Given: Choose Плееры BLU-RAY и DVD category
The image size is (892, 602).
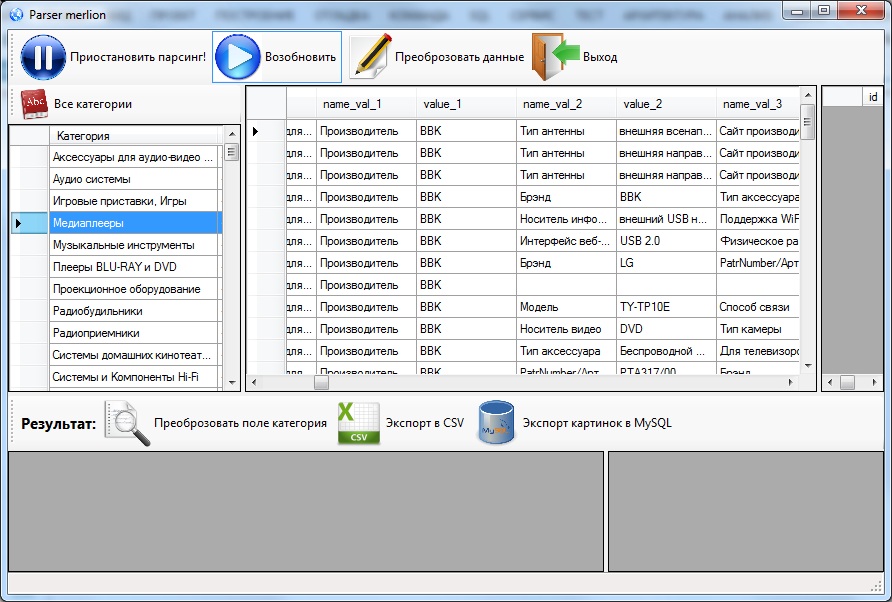Looking at the screenshot, I should (x=134, y=267).
